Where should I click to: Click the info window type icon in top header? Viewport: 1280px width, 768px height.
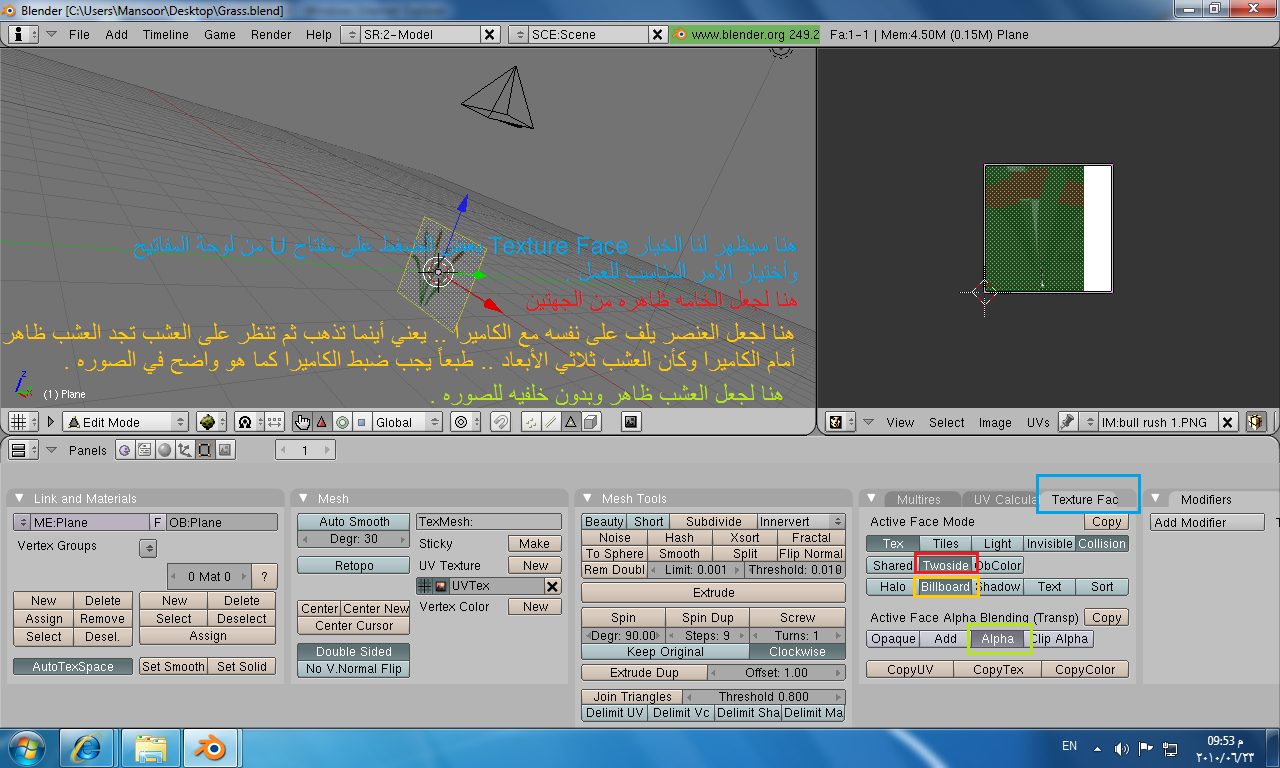tap(24, 34)
